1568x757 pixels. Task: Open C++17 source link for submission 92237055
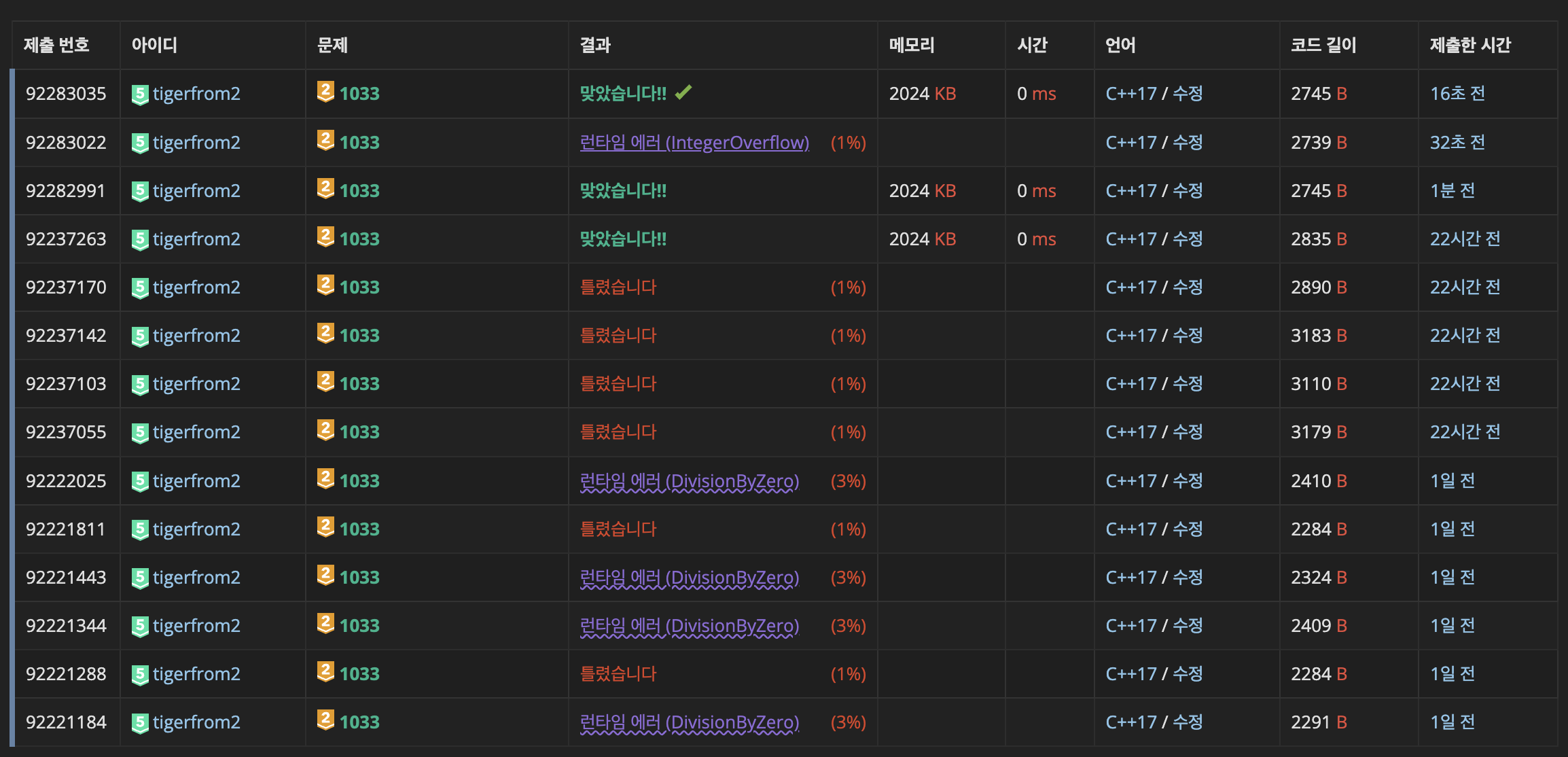tap(1130, 432)
